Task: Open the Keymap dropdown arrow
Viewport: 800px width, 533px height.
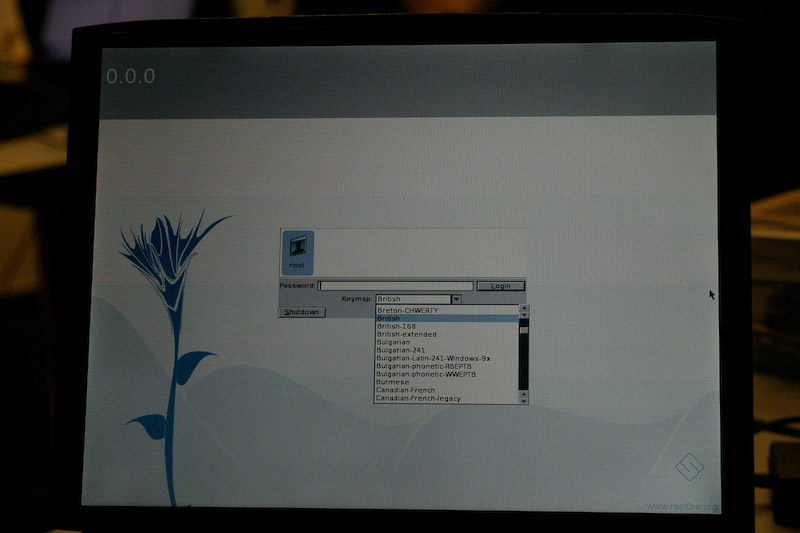Action: [x=456, y=299]
